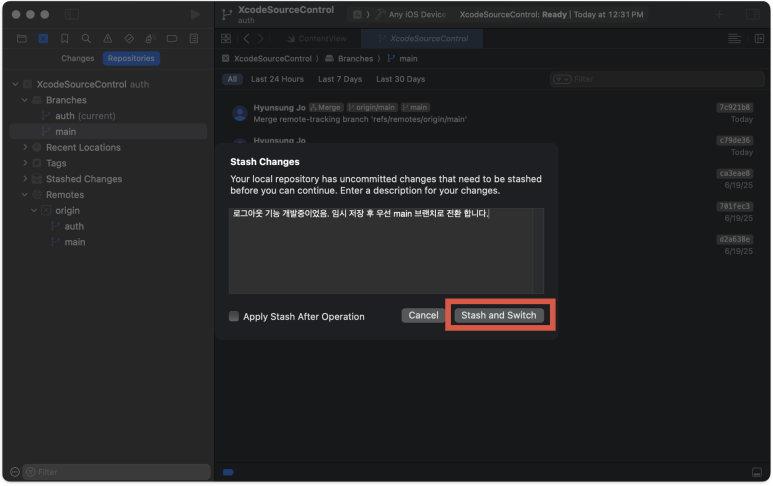
Task: Enable Apply Stash After Operation checkbox
Action: 234,316
